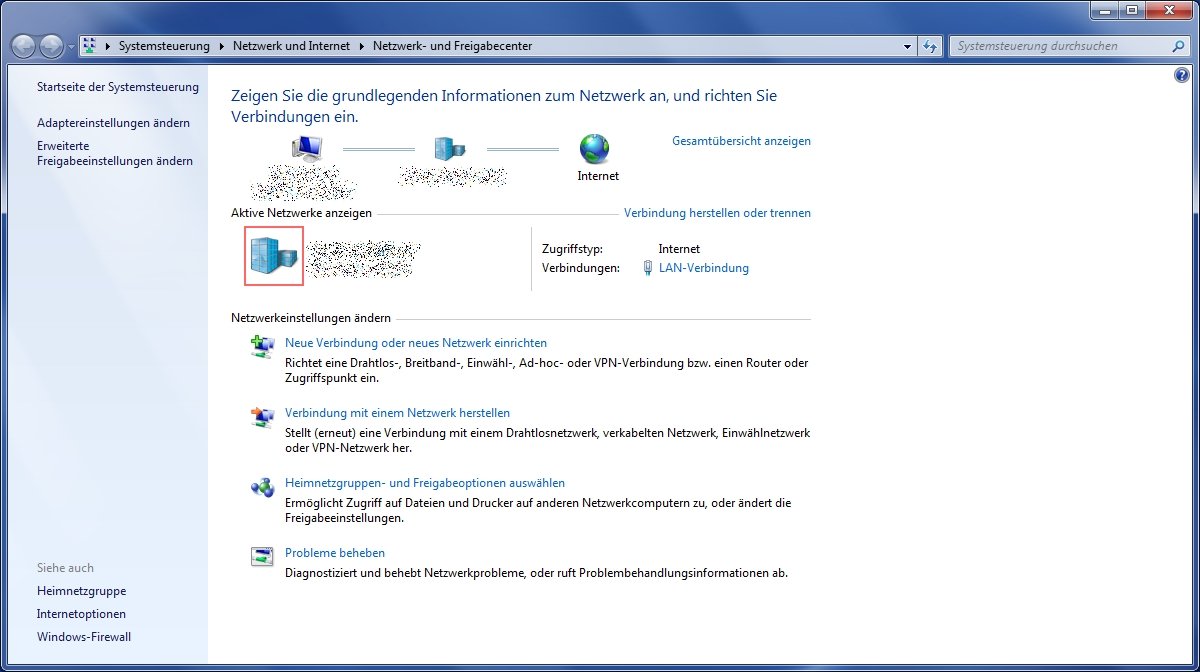
Task: Click the connect to network icon
Action: (x=262, y=413)
